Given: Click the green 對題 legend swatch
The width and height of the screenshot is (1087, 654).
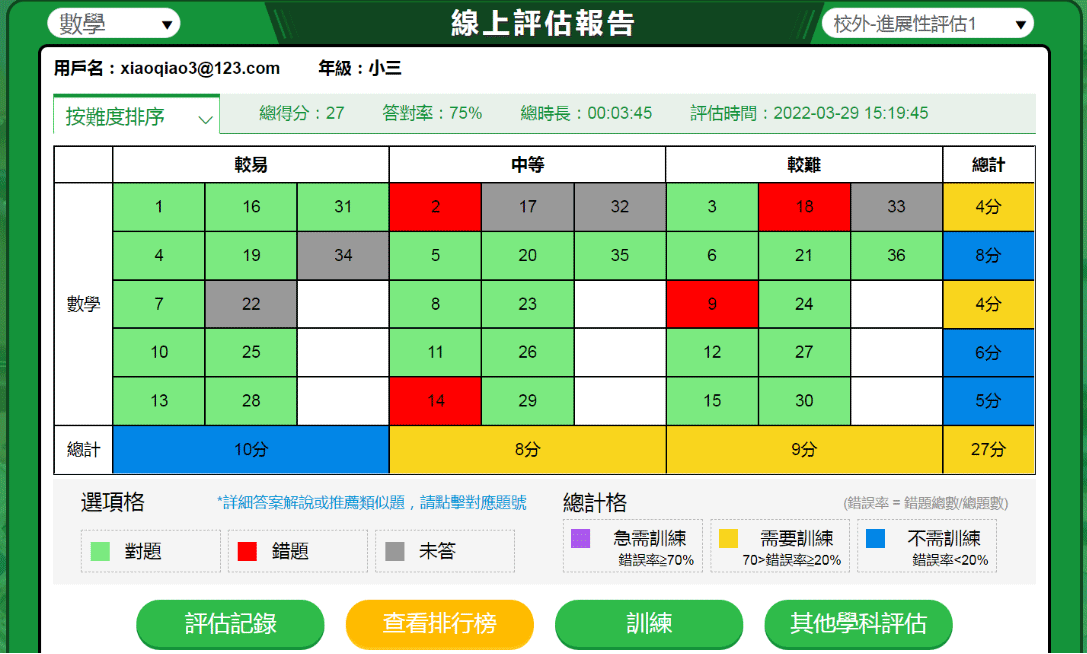Looking at the screenshot, I should click(x=101, y=551).
